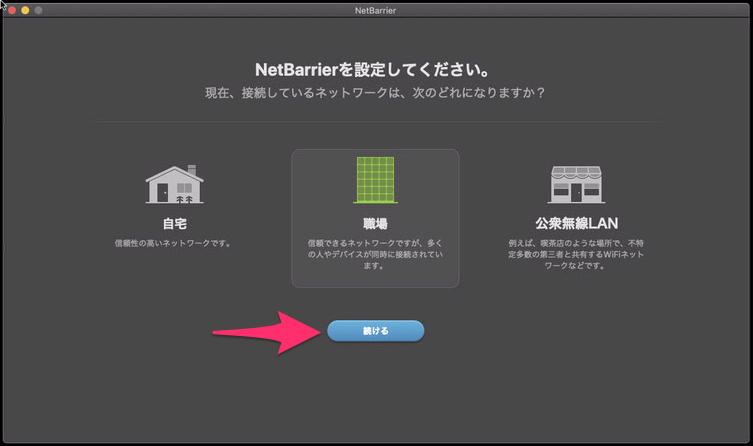
Task: Click the 職場 description starting 信頼できるネットワーク
Action: (x=375, y=254)
